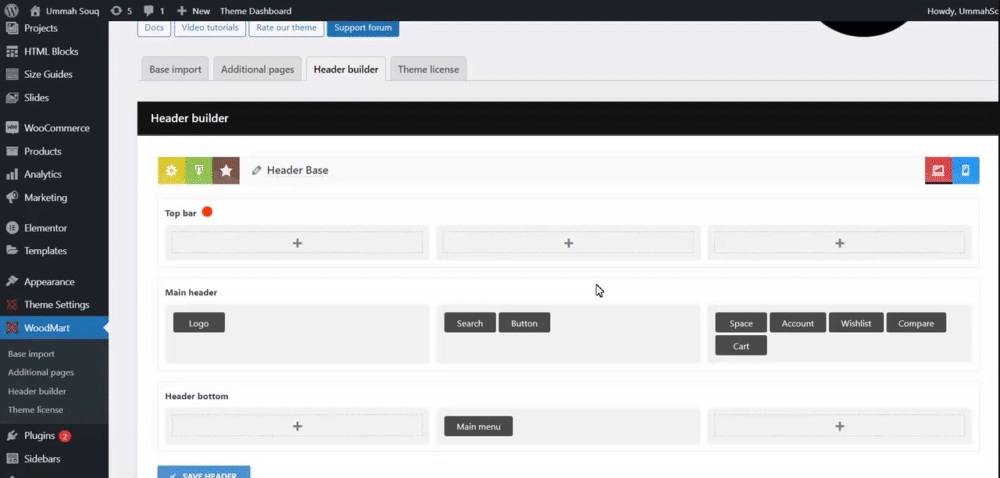The width and height of the screenshot is (1000, 478).
Task: Select the Search element
Action: pos(470,322)
